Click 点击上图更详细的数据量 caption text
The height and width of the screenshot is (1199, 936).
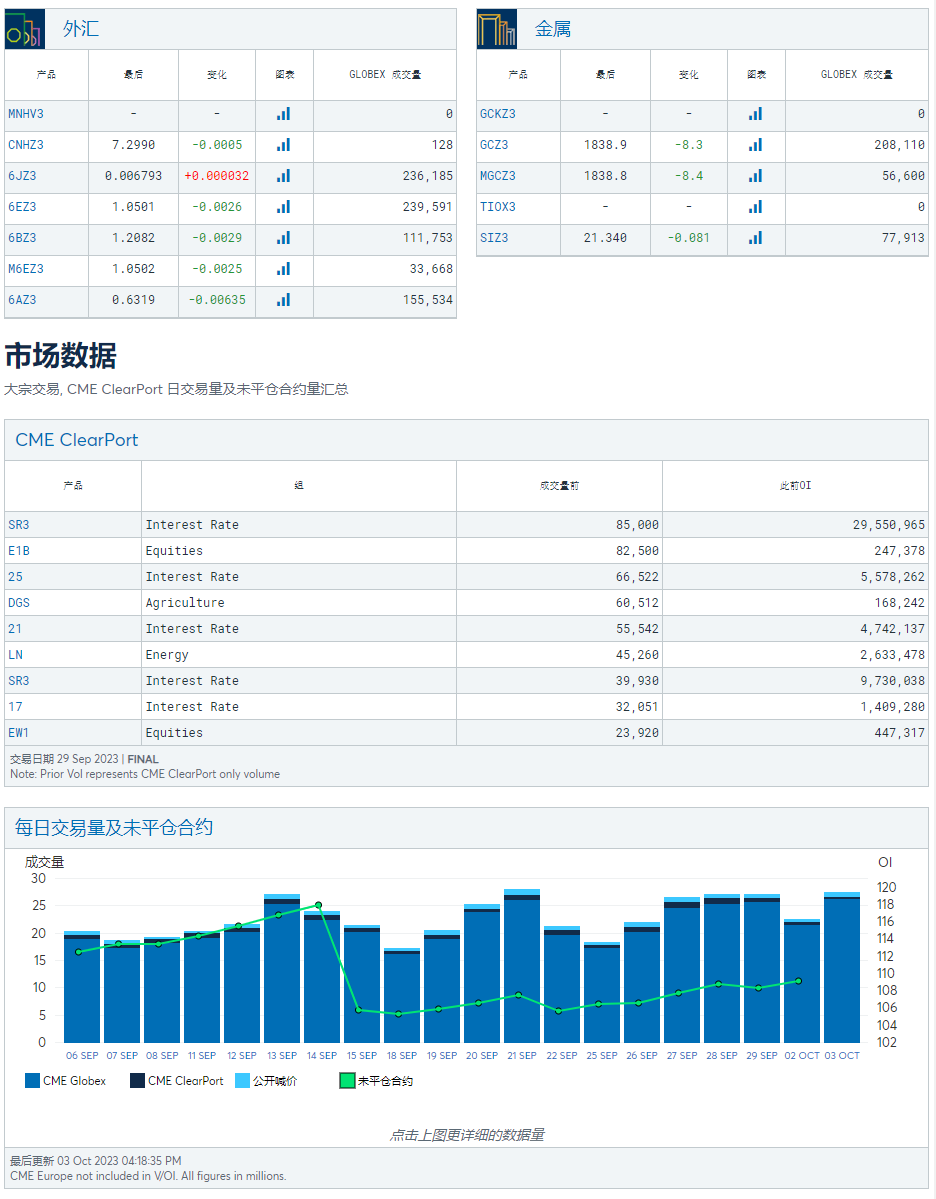click(467, 1136)
